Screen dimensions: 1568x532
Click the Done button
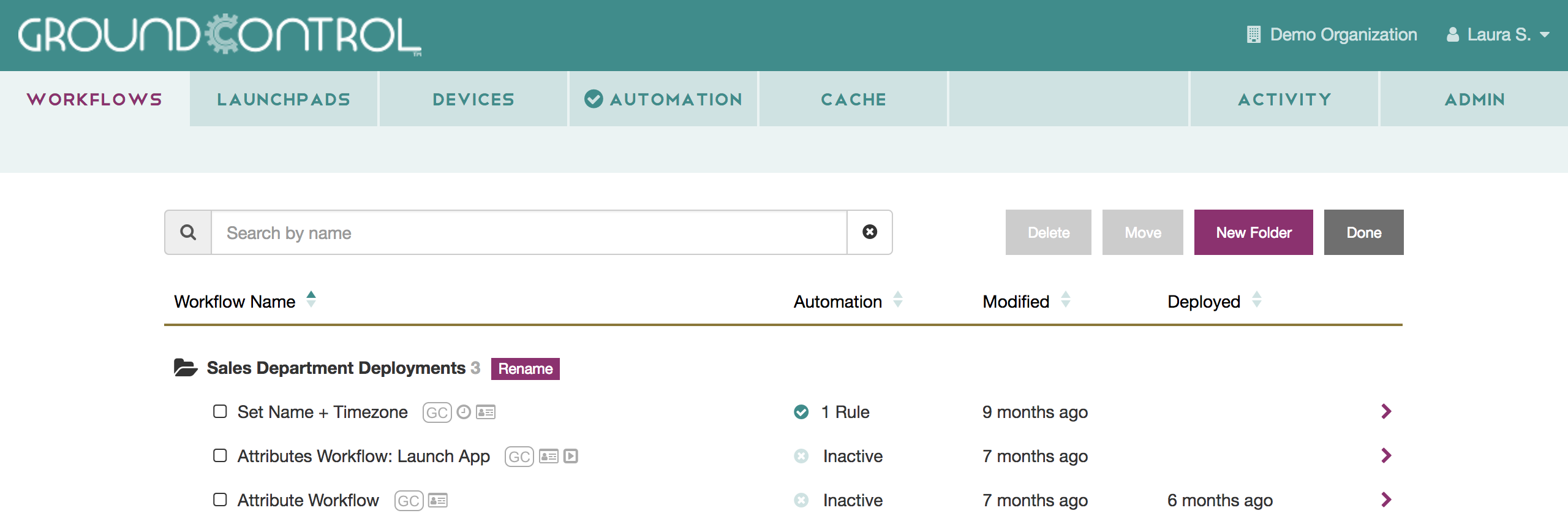point(1364,232)
